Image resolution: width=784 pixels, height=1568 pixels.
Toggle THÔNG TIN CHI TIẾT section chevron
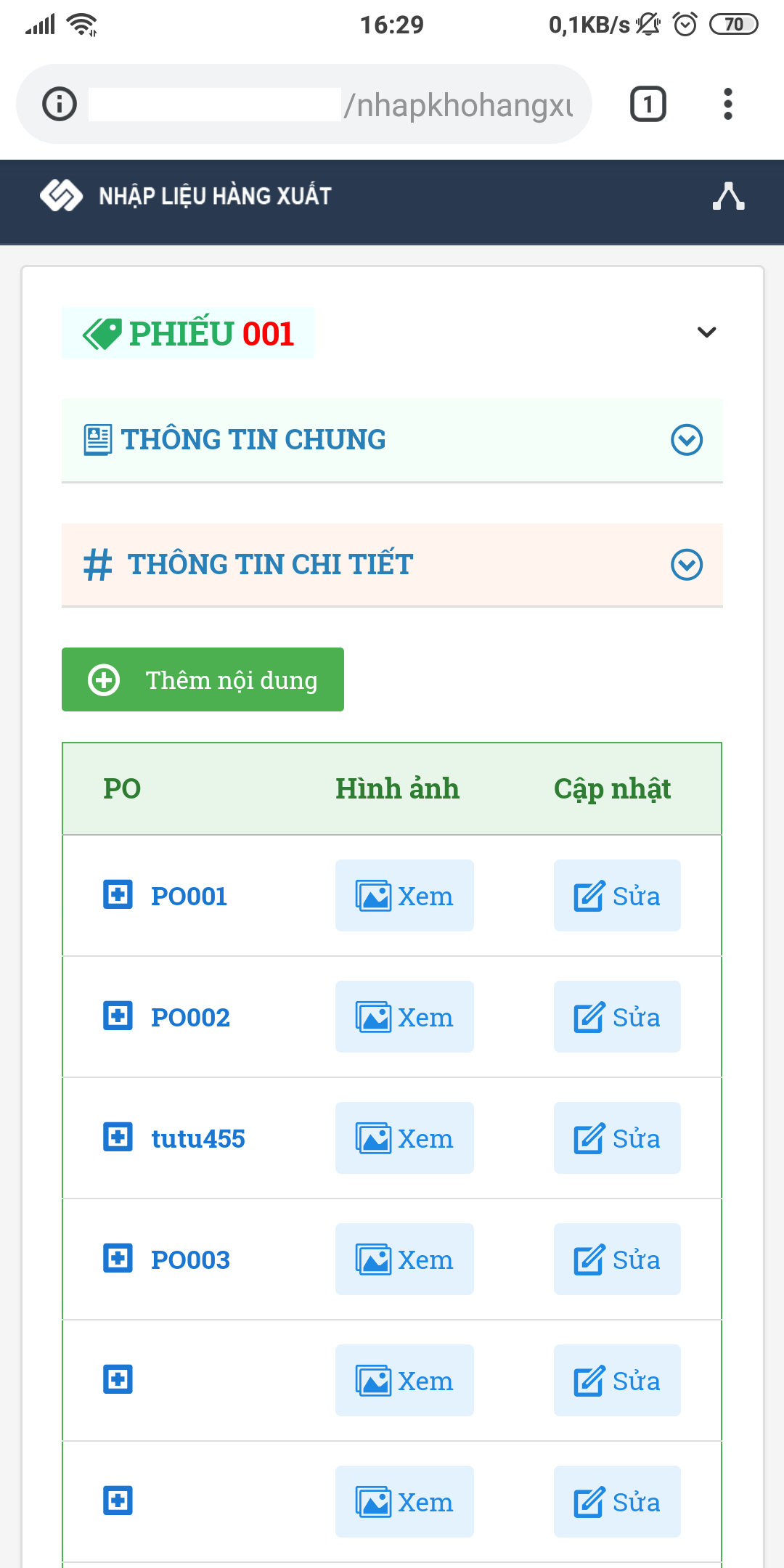coord(687,565)
